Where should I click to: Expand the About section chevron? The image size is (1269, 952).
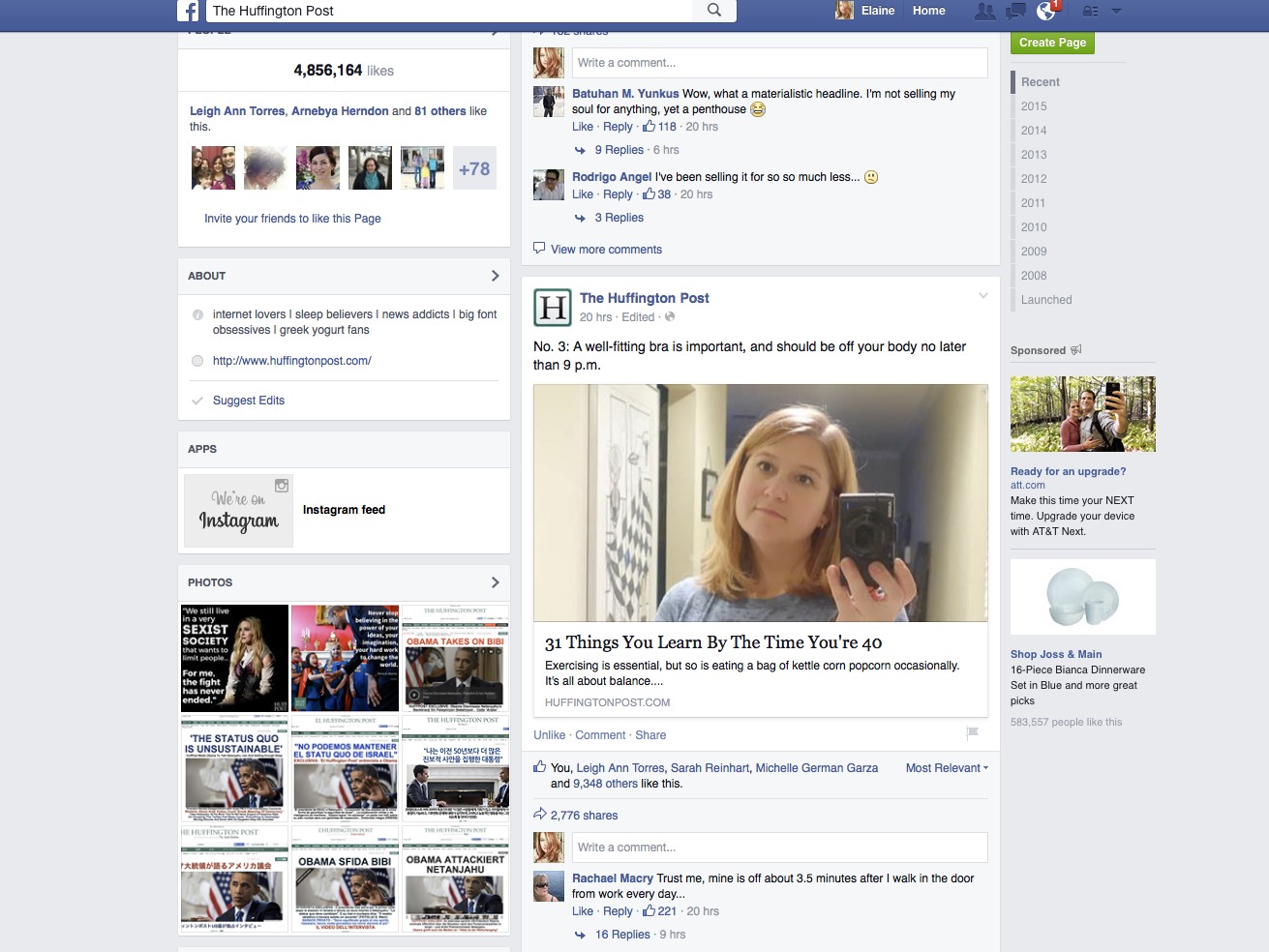(x=496, y=276)
